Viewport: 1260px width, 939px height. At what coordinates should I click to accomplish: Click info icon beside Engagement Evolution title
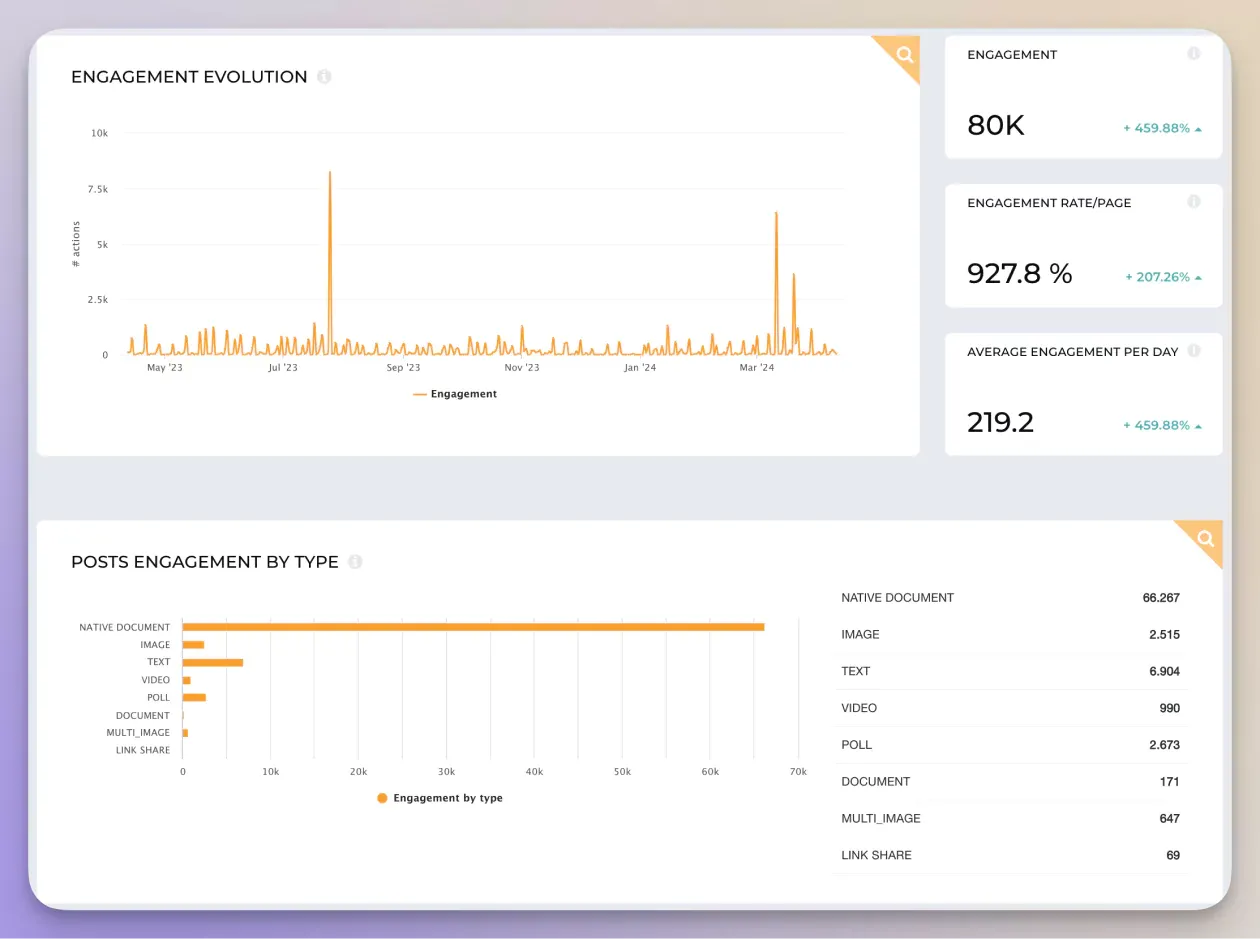(324, 77)
